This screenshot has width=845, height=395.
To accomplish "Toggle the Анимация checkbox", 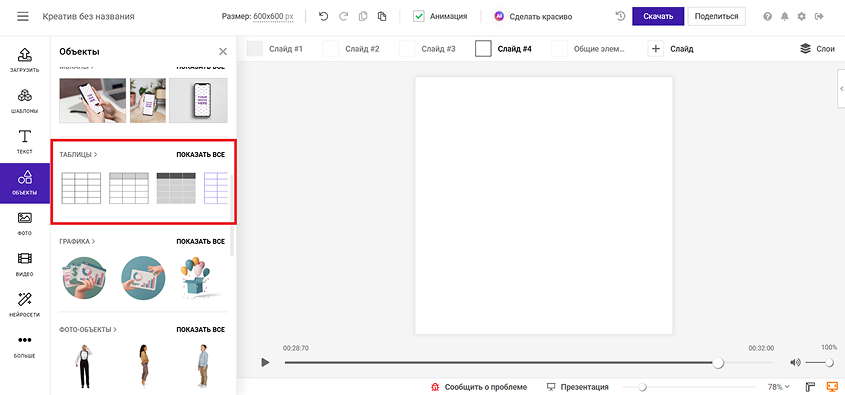I will coord(419,16).
